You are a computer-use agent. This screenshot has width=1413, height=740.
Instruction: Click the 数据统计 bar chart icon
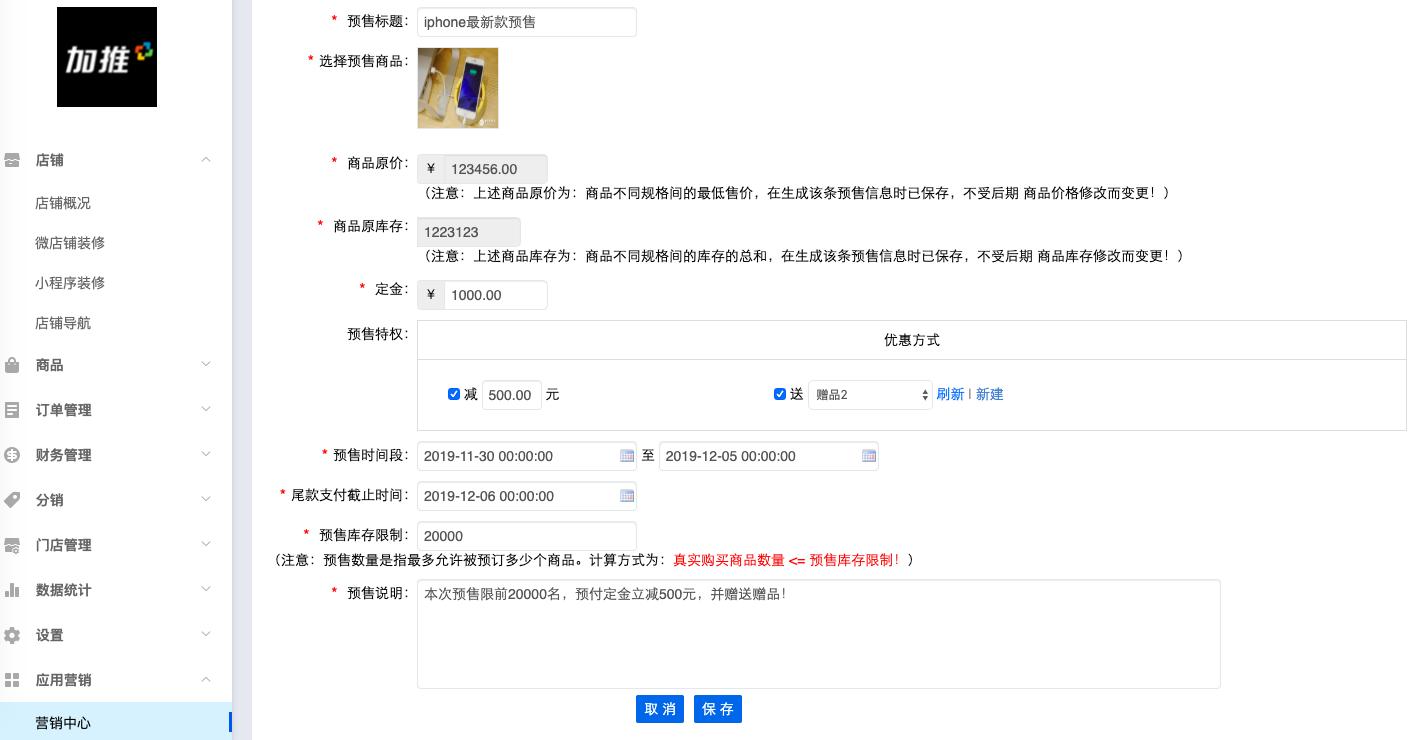point(13,590)
